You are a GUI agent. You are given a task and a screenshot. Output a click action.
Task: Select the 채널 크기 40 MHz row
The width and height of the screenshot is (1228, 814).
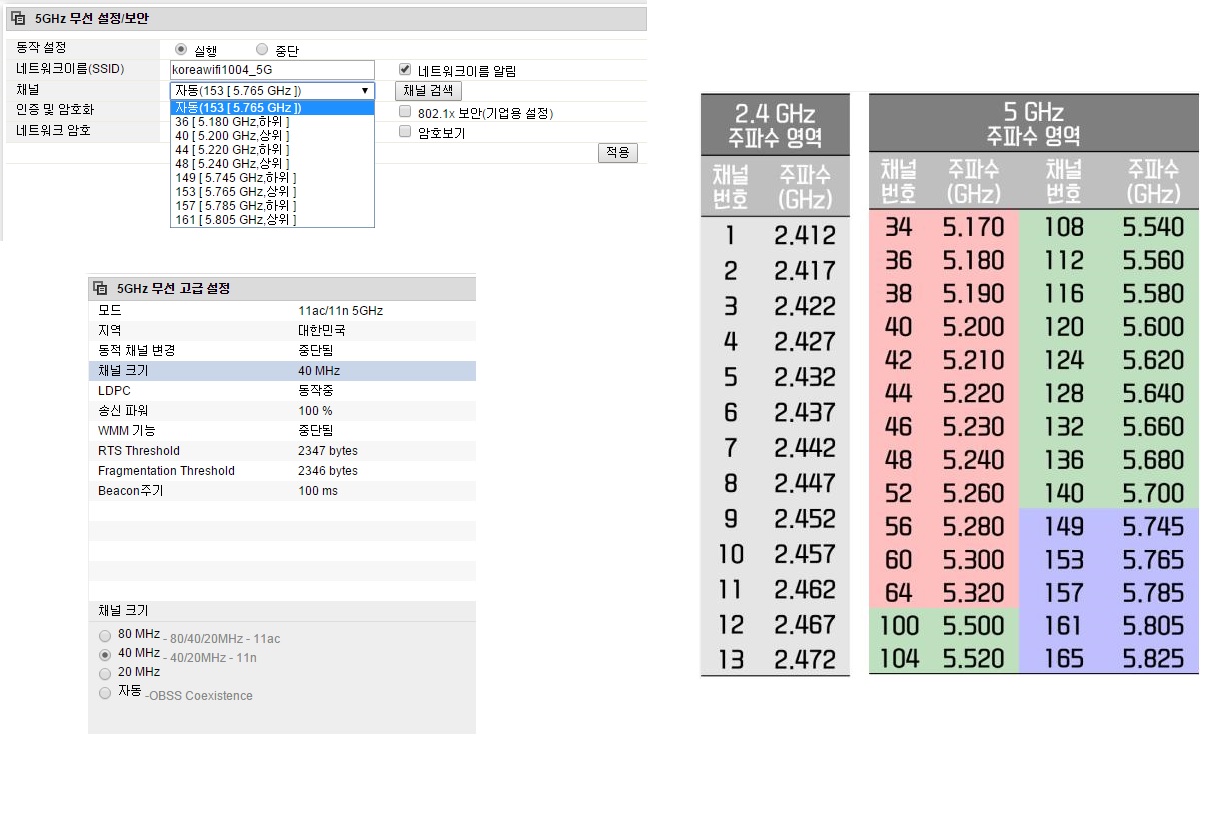click(282, 371)
